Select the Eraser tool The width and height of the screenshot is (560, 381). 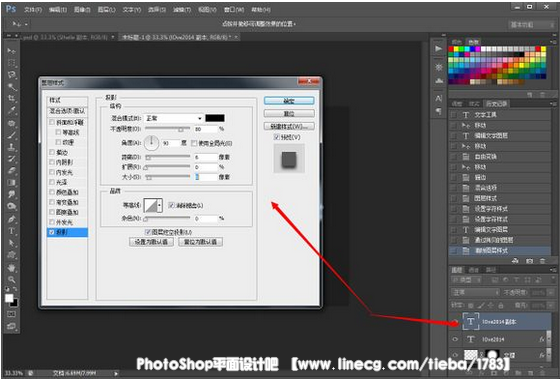(x=12, y=171)
